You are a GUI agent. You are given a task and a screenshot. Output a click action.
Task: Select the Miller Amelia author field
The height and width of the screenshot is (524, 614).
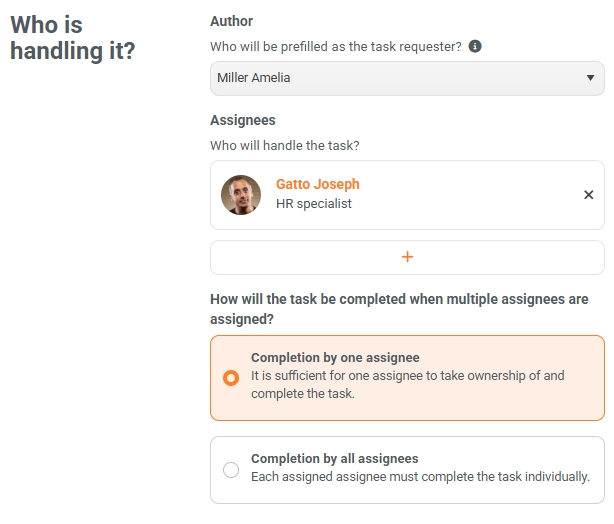[x=407, y=78]
